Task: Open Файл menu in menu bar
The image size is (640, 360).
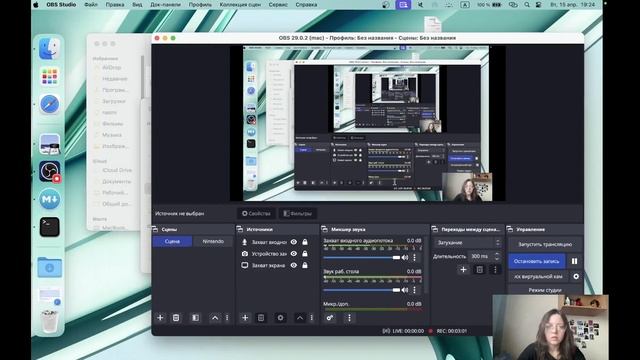Action: (91, 4)
